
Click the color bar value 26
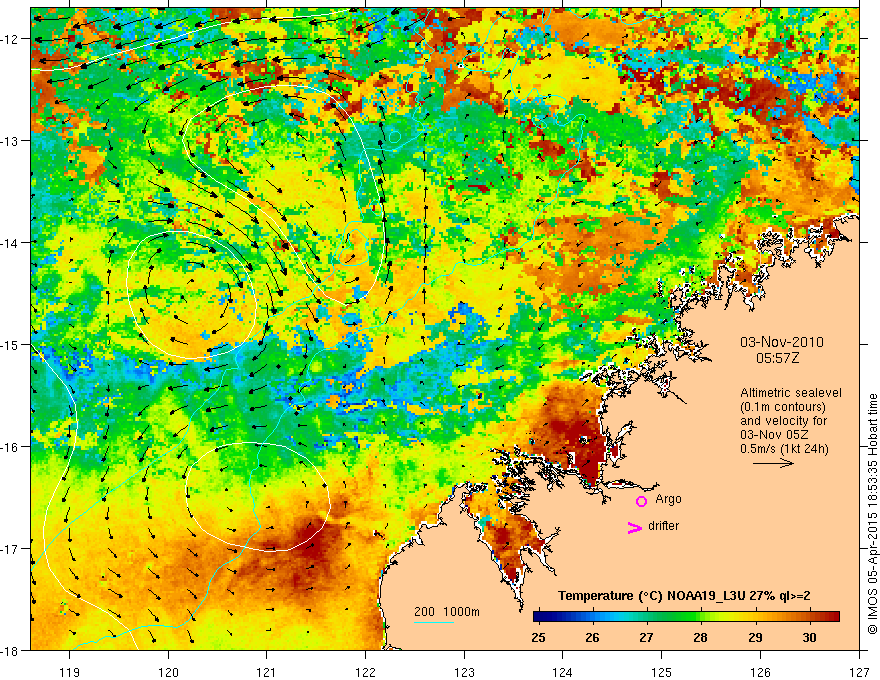[592, 638]
